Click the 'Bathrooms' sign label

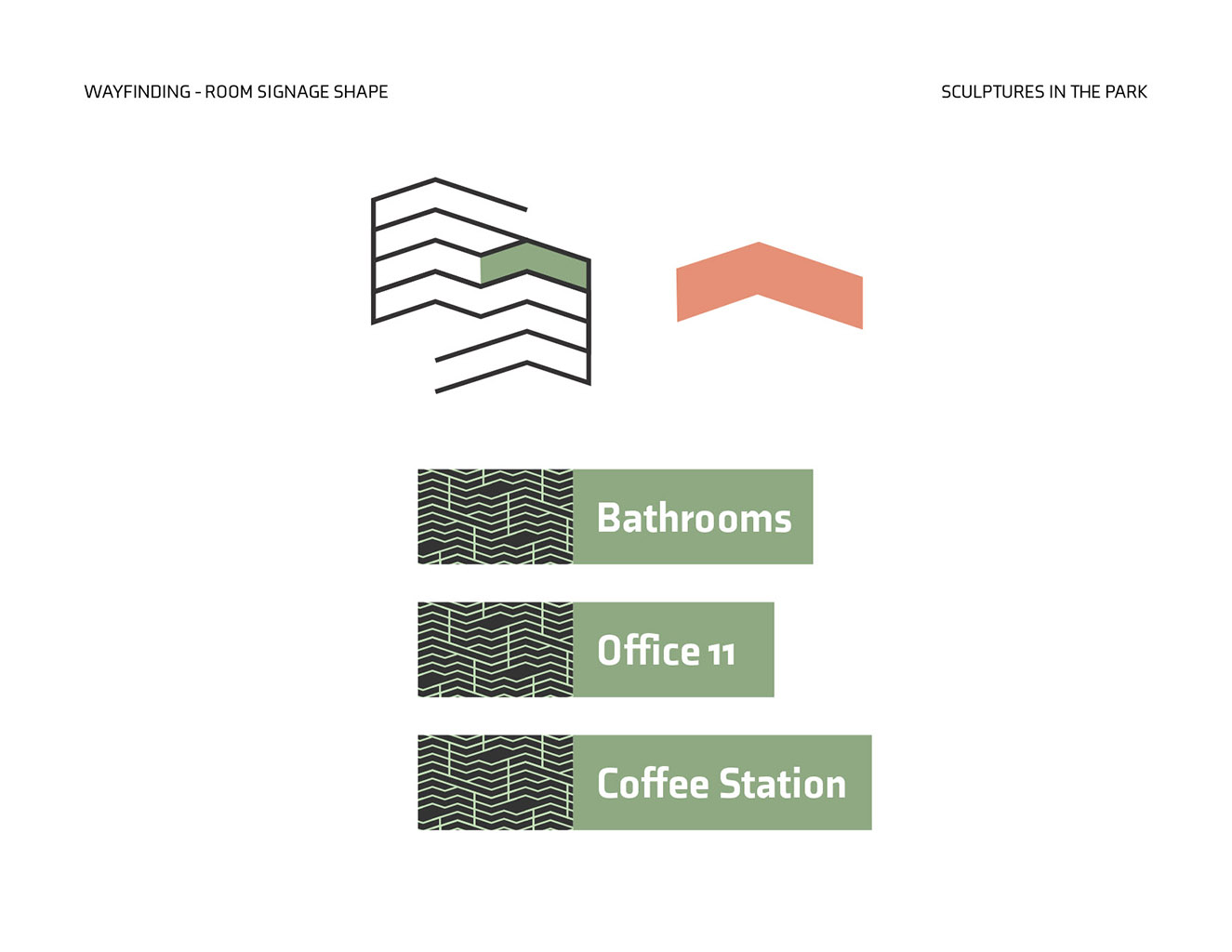693,517
